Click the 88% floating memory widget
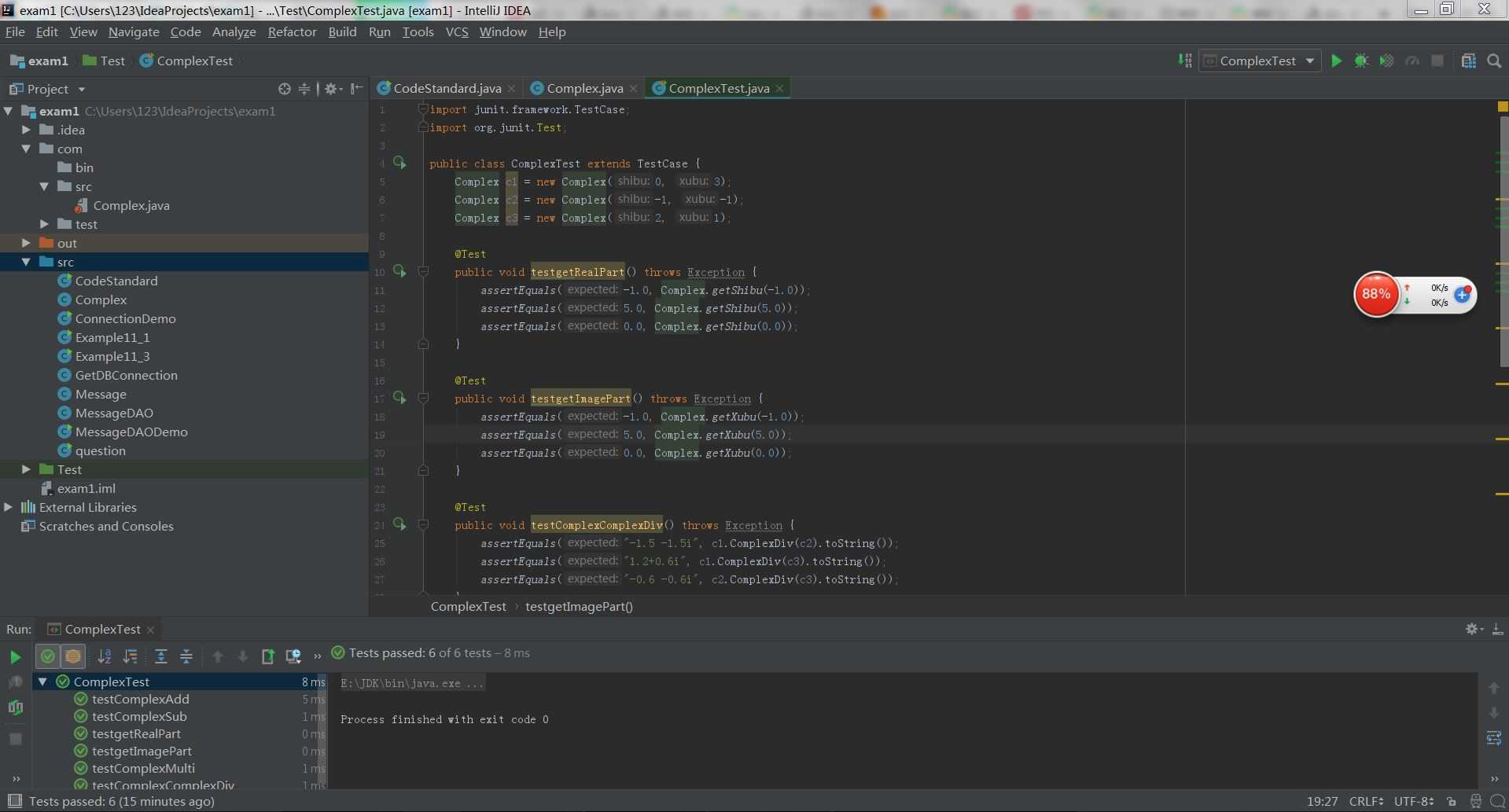This screenshot has height=812, width=1509. pos(1376,294)
